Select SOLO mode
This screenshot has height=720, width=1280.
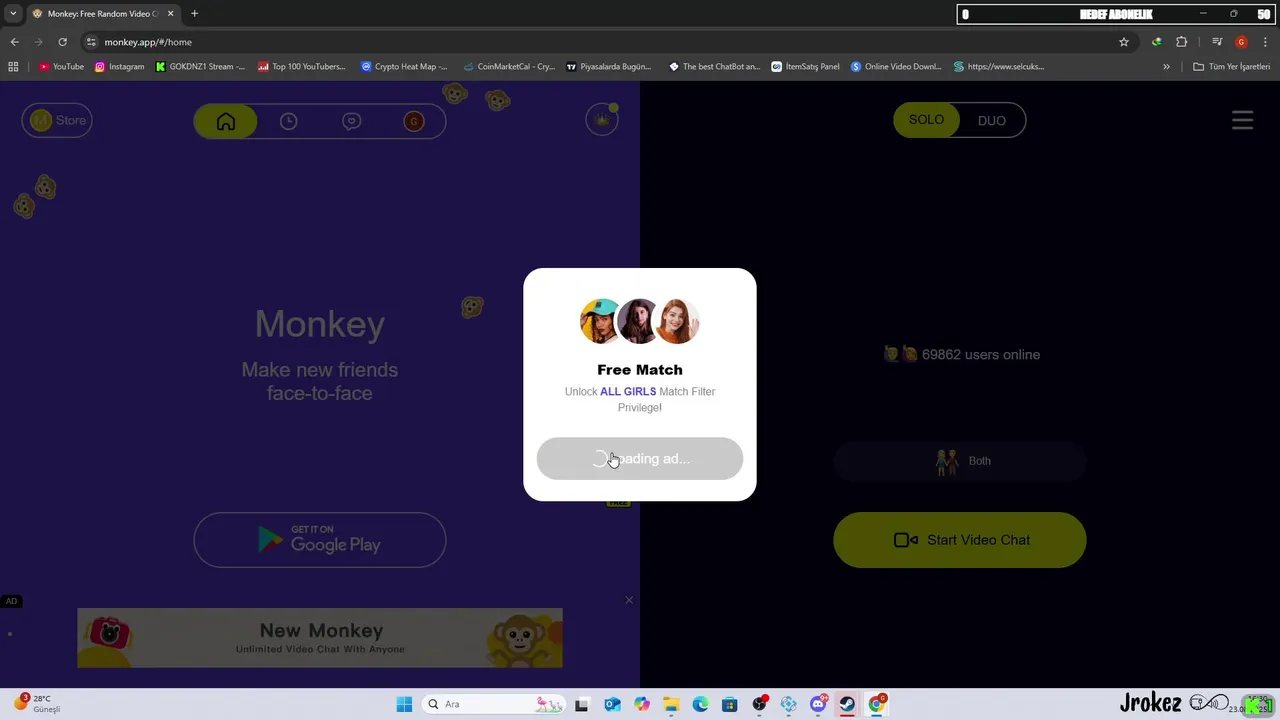pos(926,120)
